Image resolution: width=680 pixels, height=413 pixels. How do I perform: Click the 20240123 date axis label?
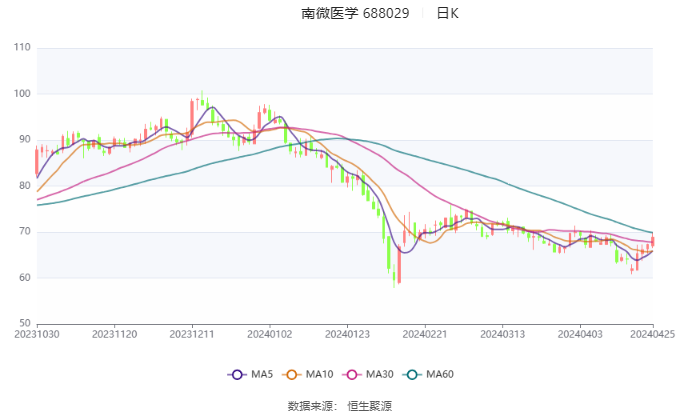click(347, 334)
